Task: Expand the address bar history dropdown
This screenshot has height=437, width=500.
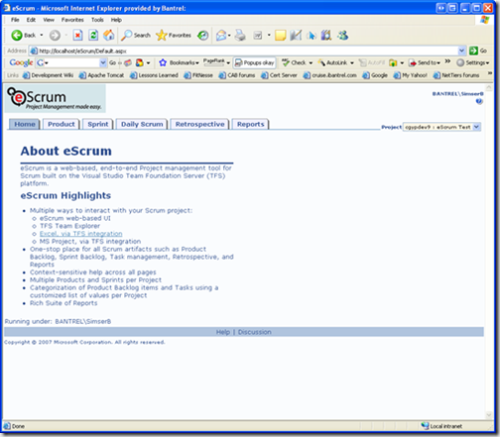Action: [x=462, y=51]
